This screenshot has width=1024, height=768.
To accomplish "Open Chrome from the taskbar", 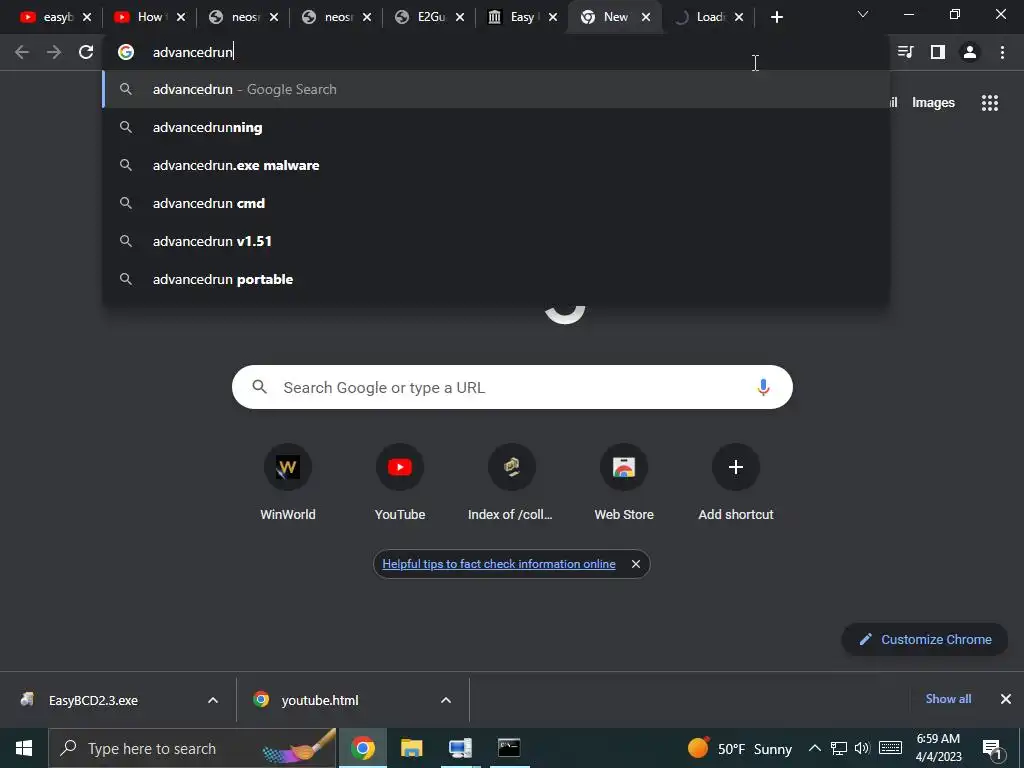I will (362, 748).
